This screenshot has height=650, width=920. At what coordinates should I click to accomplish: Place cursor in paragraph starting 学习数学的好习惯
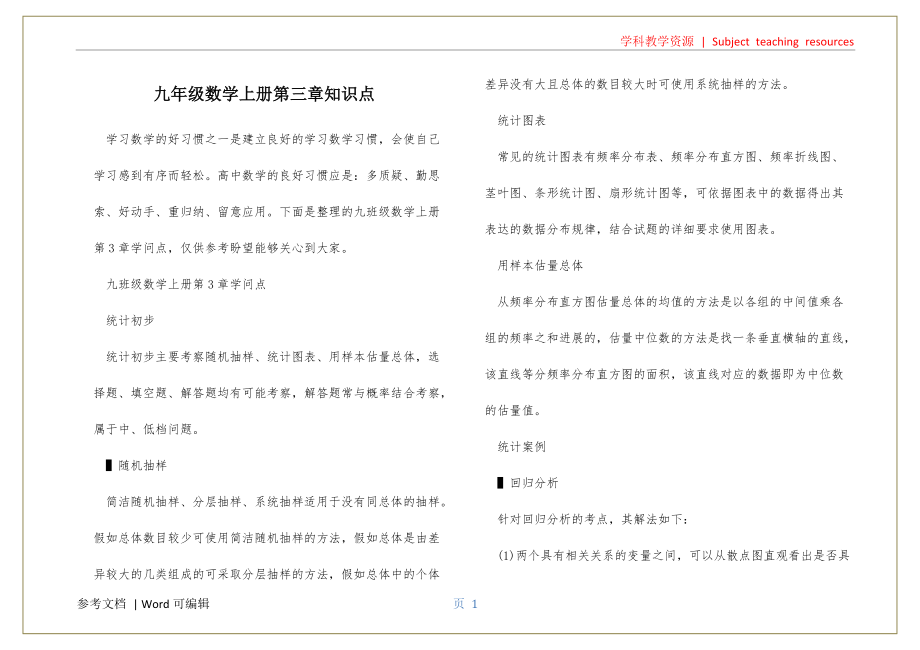pos(270,139)
